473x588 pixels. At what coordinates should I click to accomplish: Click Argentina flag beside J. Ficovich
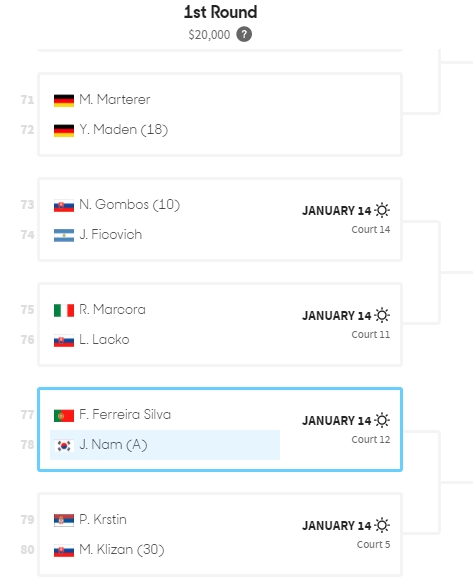point(64,236)
